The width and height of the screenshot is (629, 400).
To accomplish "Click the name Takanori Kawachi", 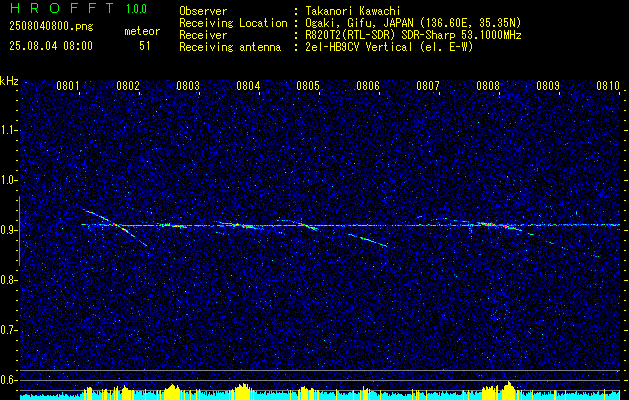I will coord(353,11).
